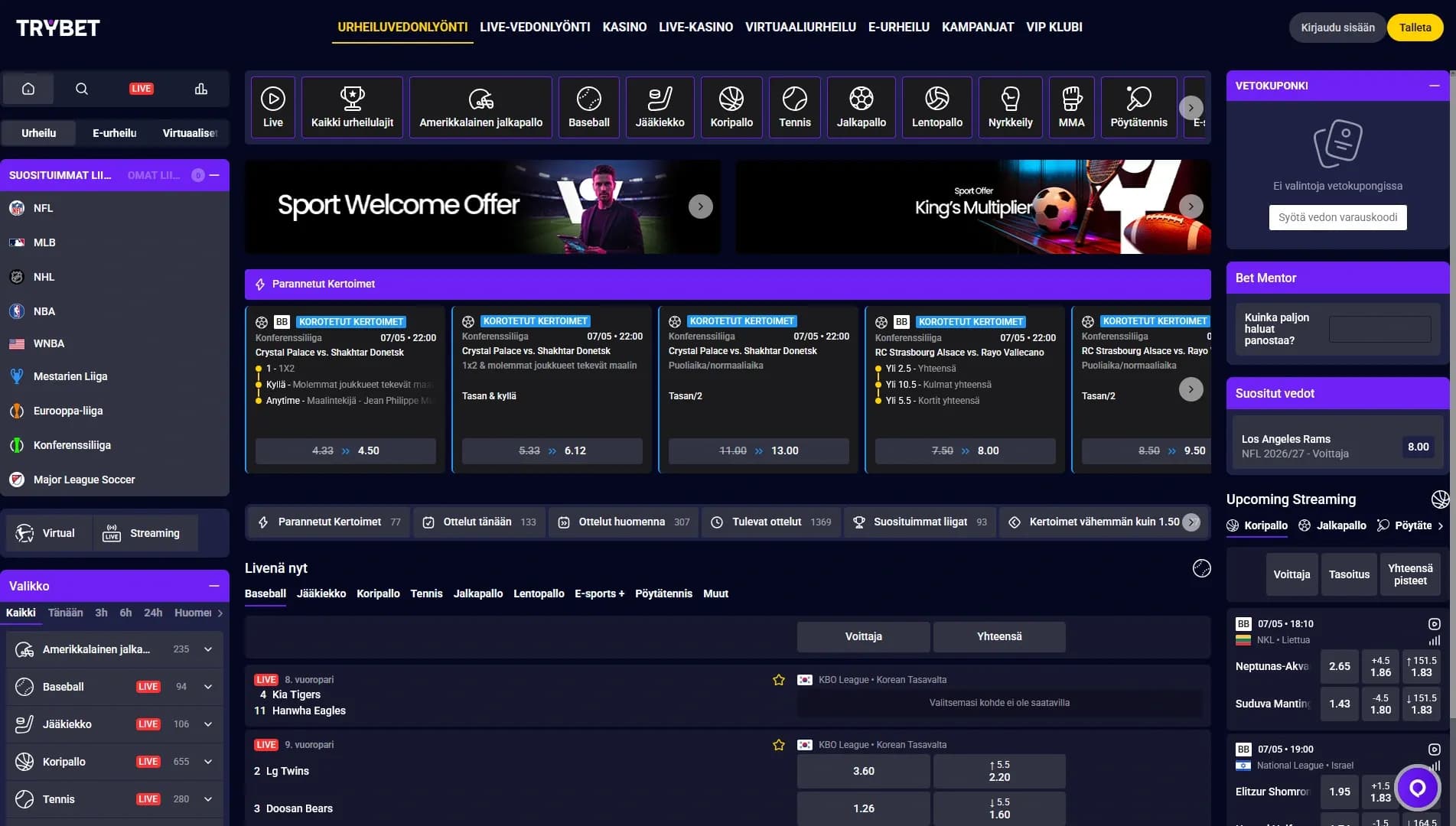The width and height of the screenshot is (1456, 826).
Task: Click the Streaming live icon
Action: 112,533
